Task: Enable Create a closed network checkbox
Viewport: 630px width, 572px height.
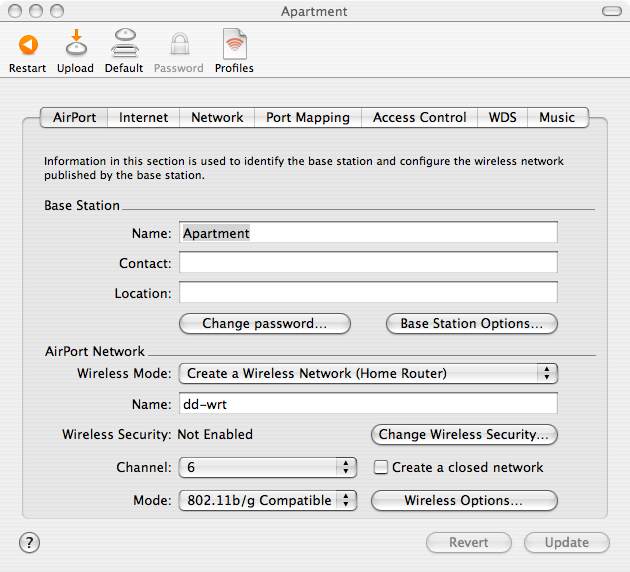Action: pyautogui.click(x=380, y=468)
